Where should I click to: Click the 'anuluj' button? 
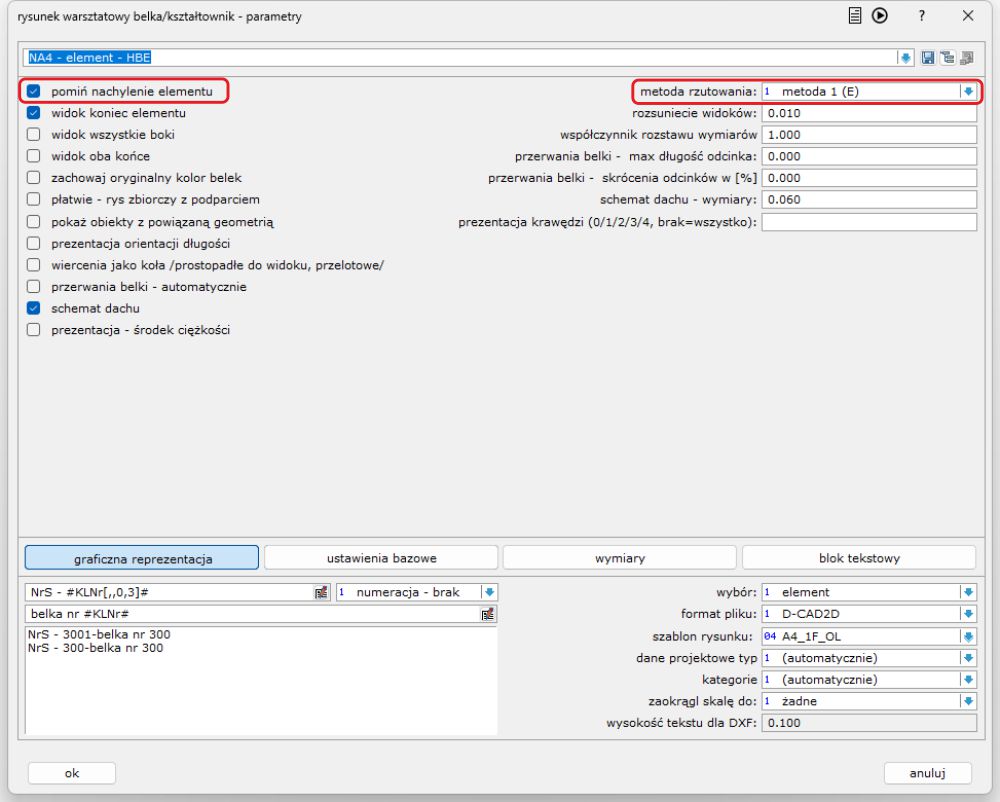click(927, 773)
